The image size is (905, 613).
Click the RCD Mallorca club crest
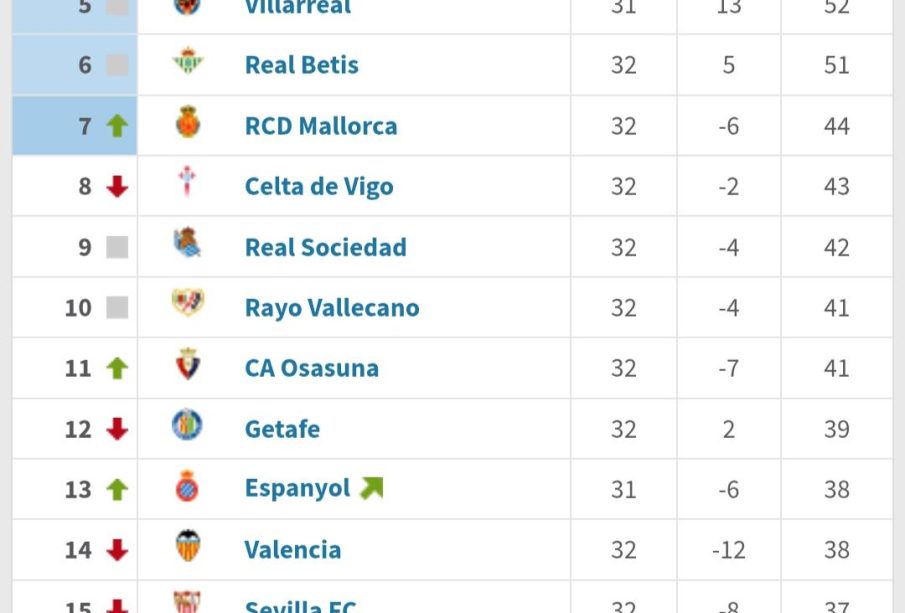(187, 124)
